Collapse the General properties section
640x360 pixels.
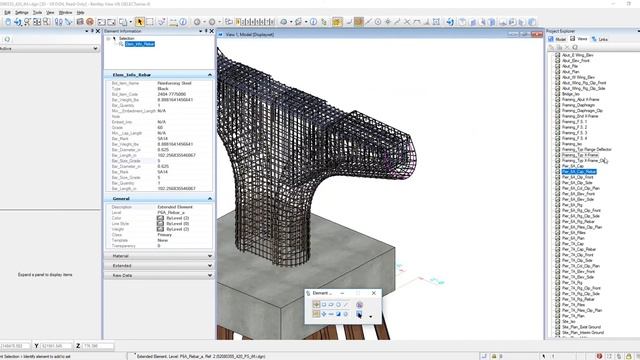[210, 199]
